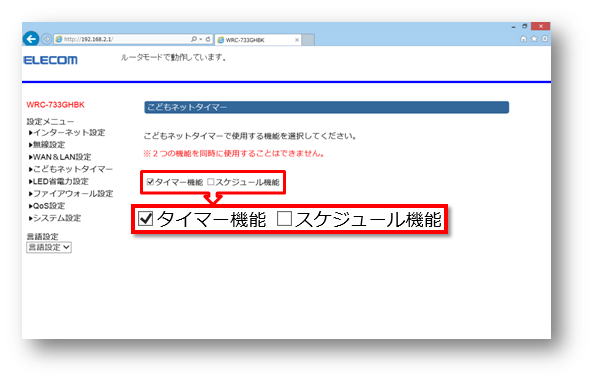The image size is (593, 381).
Task: Open a new browser tab
Action: pyautogui.click(x=308, y=40)
